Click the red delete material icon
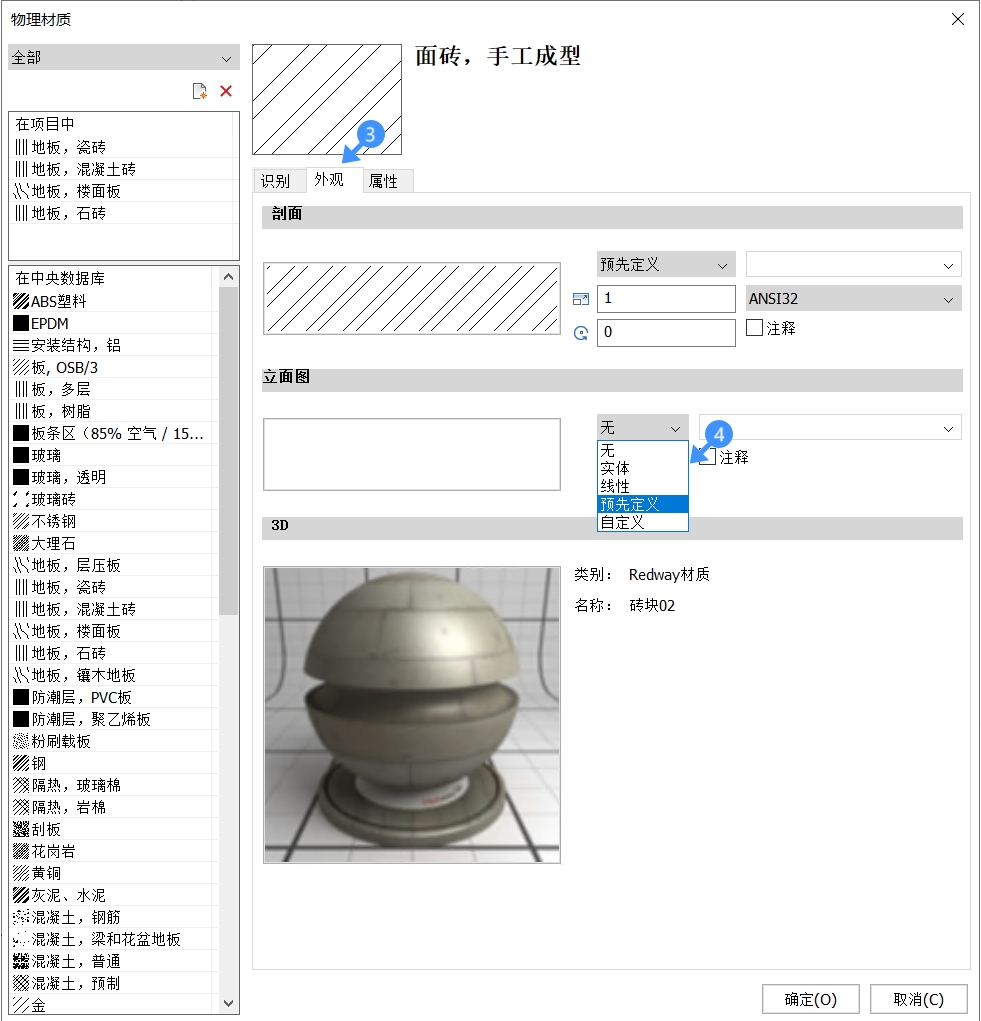 point(226,91)
